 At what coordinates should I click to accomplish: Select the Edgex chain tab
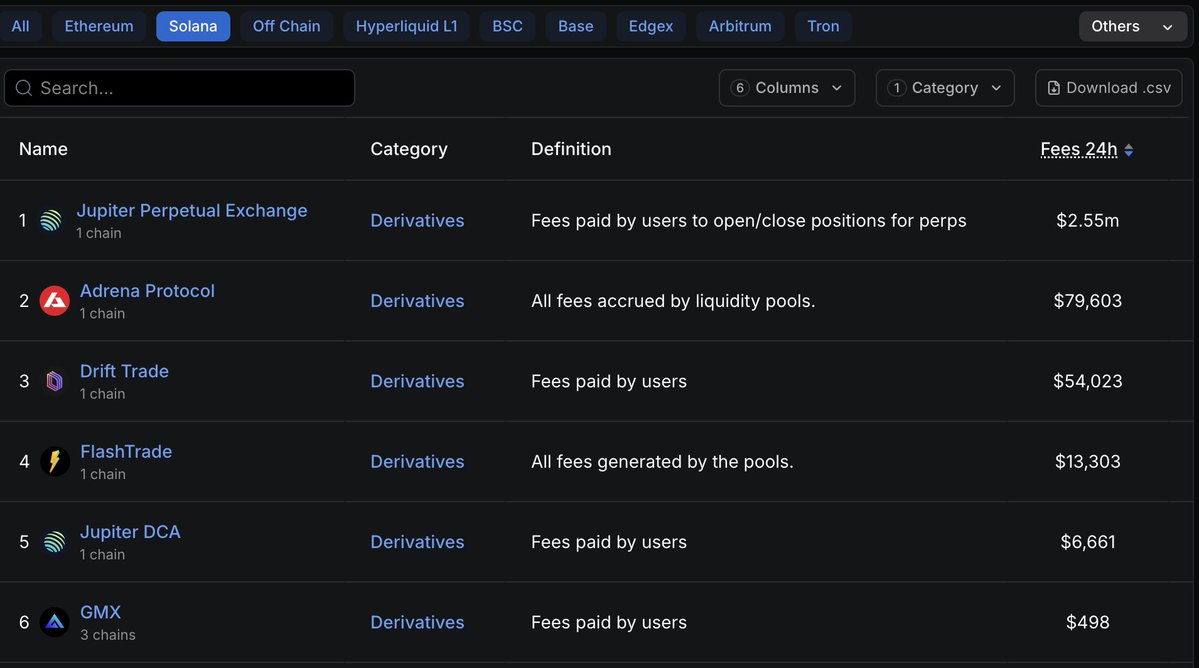tap(651, 26)
